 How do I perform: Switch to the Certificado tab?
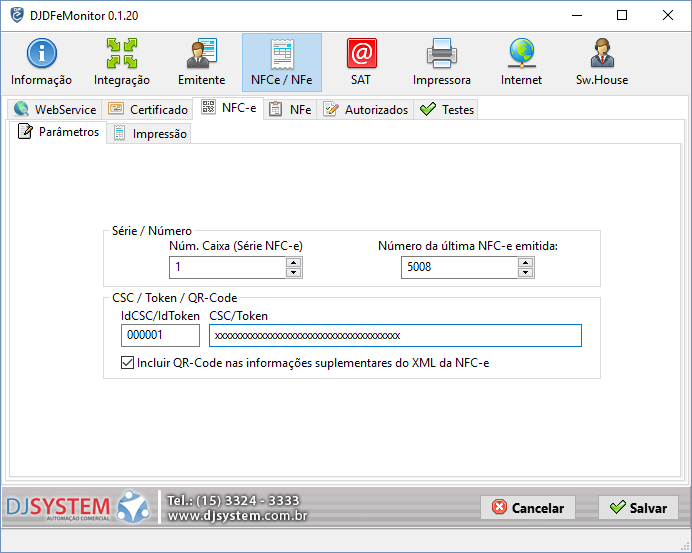pyautogui.click(x=148, y=109)
